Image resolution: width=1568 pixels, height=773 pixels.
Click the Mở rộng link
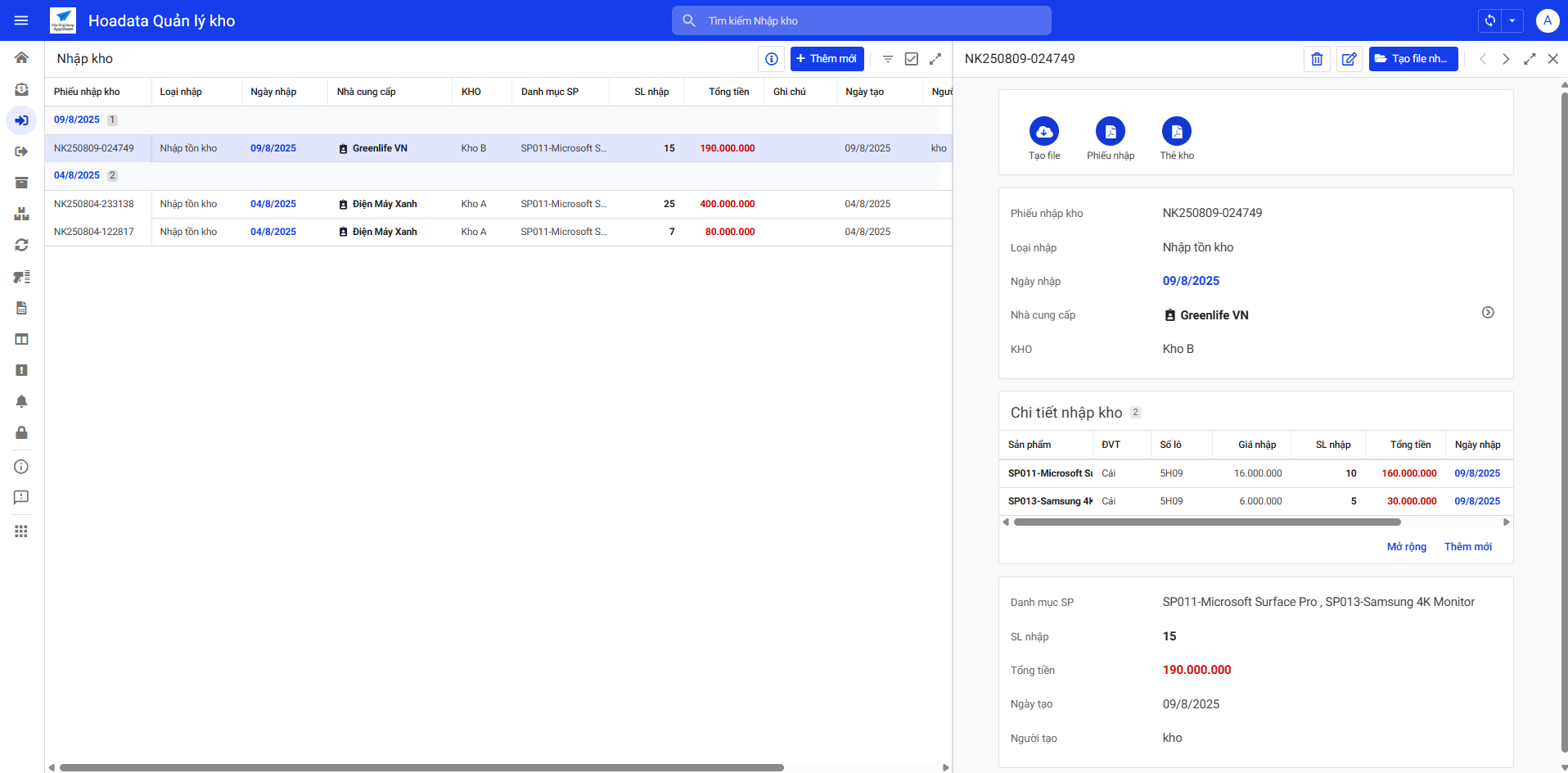1407,547
